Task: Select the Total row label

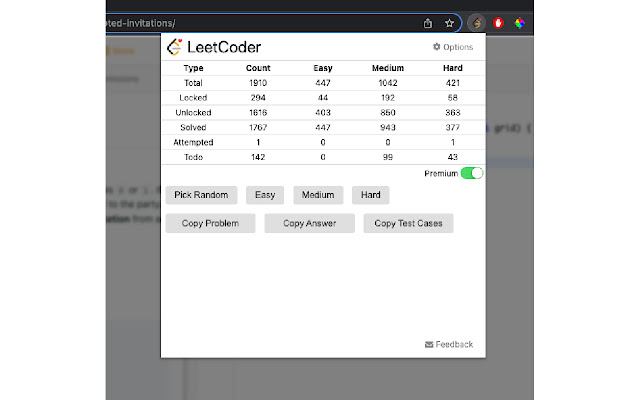Action: (193, 83)
